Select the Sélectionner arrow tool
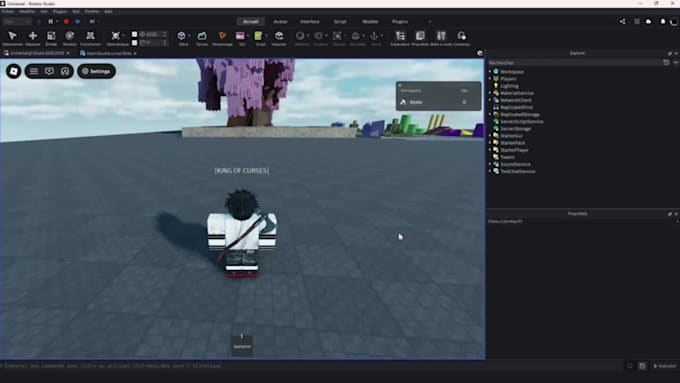Screen dimensions: 680x383 tap(12, 38)
